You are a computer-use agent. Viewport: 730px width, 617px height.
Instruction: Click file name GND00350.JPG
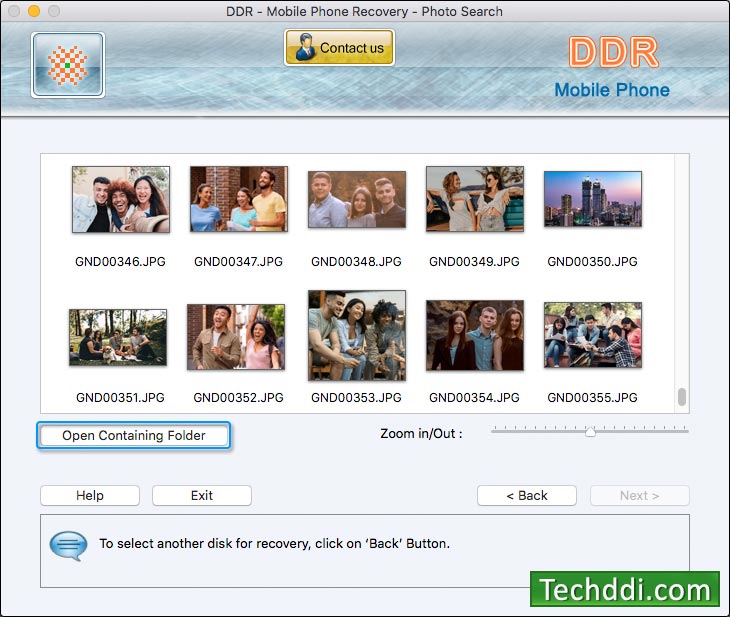tap(592, 262)
